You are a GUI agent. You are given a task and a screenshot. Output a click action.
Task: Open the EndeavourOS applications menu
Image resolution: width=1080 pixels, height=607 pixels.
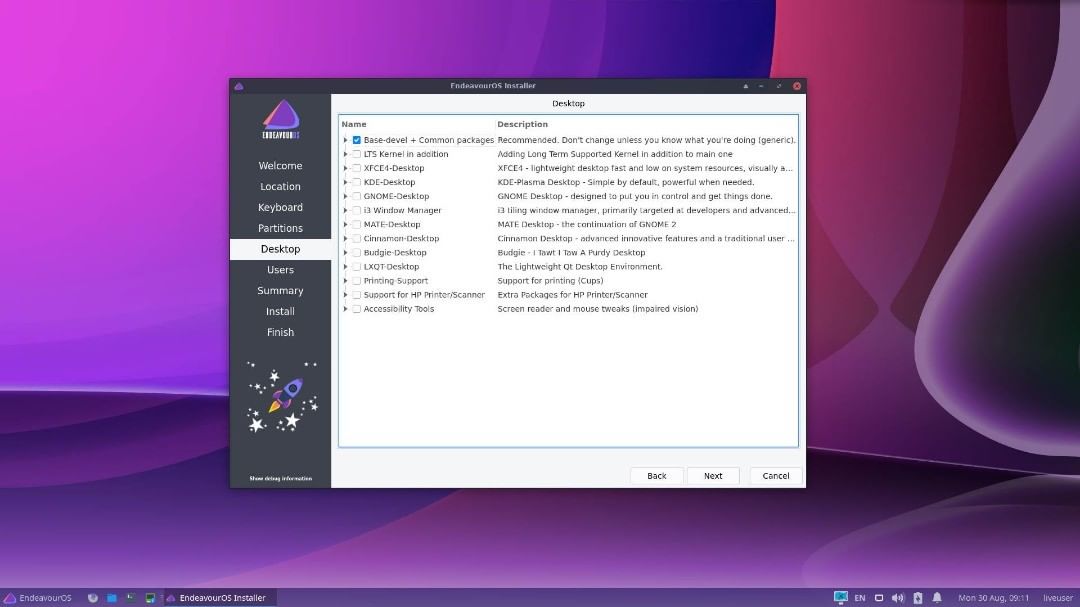pos(38,598)
